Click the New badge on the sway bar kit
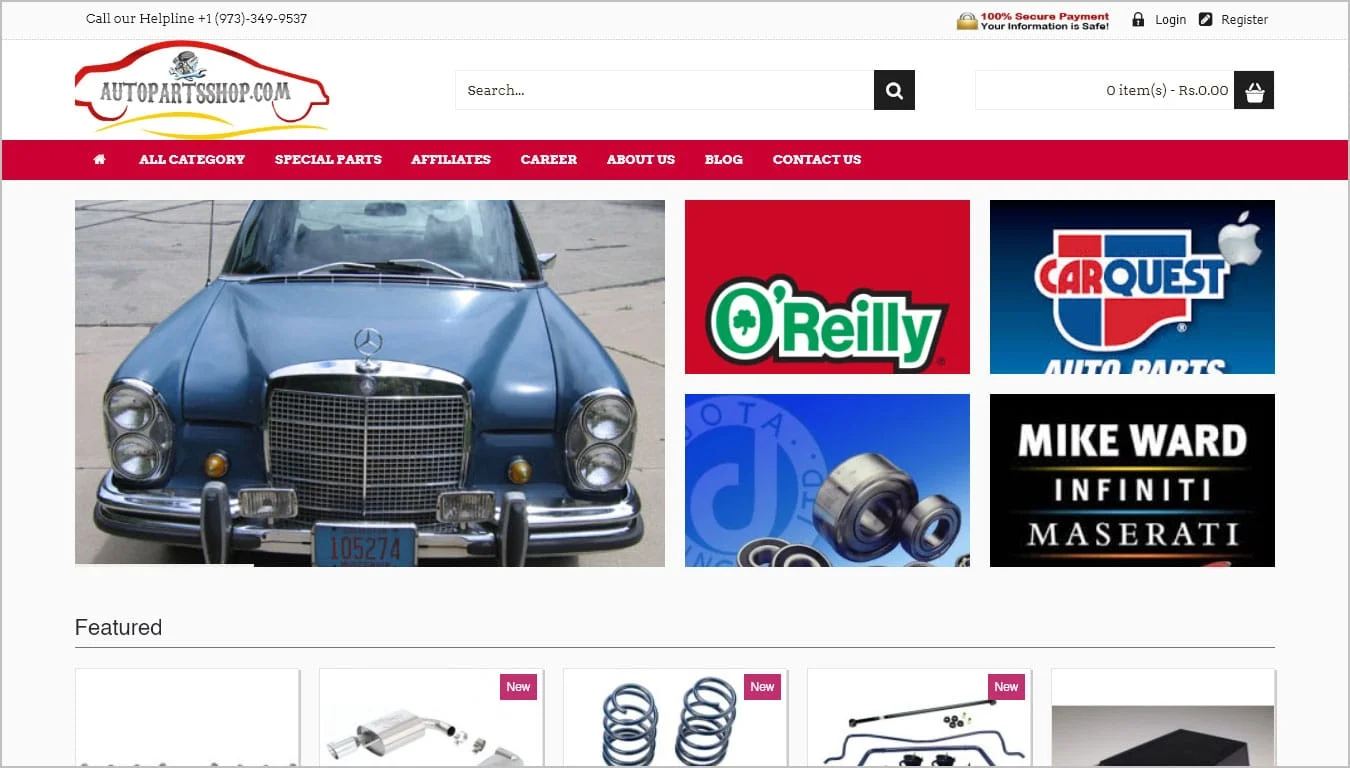 pos(1006,686)
